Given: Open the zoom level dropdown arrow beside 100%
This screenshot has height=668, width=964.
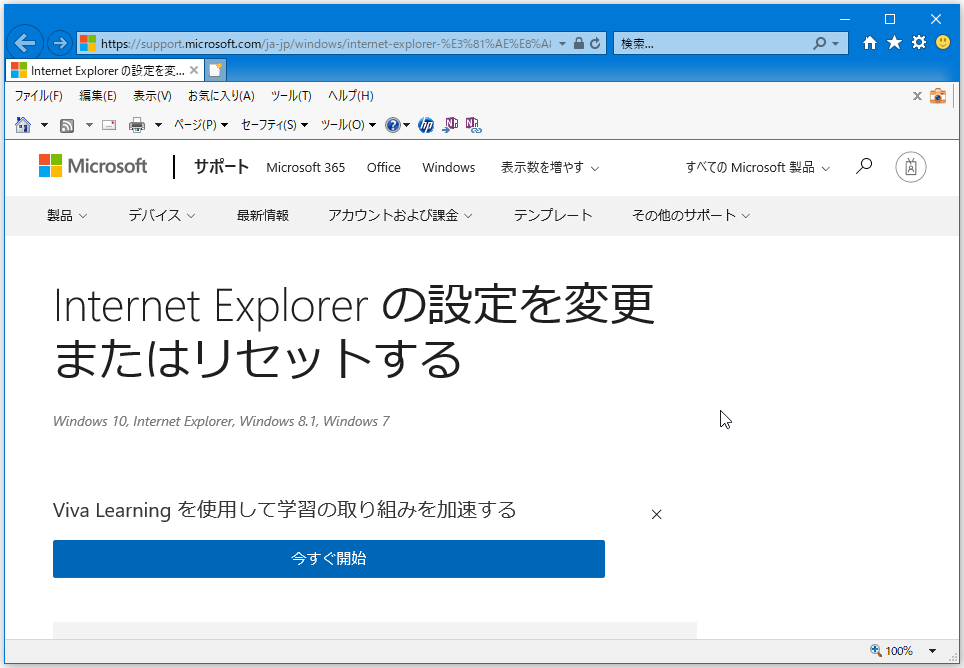Looking at the screenshot, I should coord(933,651).
